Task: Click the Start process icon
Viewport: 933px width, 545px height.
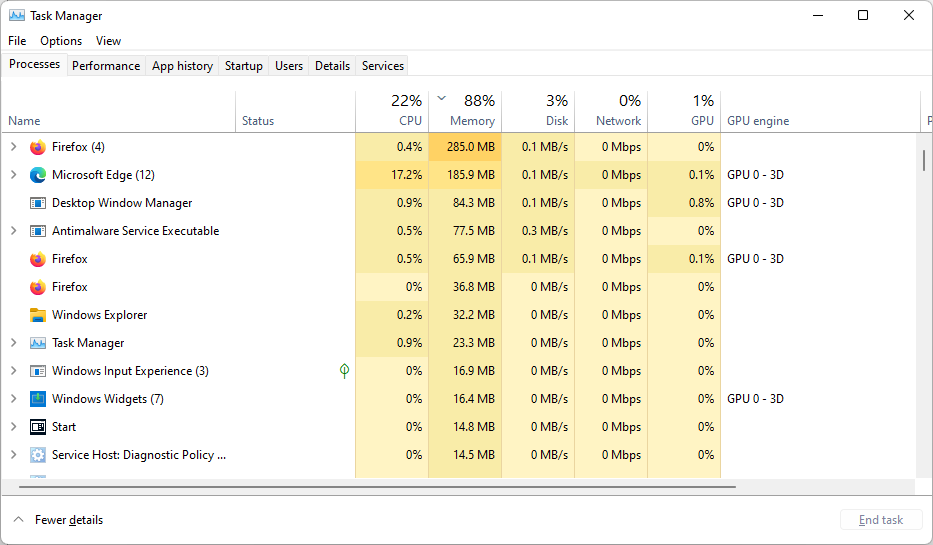Action: (37, 427)
